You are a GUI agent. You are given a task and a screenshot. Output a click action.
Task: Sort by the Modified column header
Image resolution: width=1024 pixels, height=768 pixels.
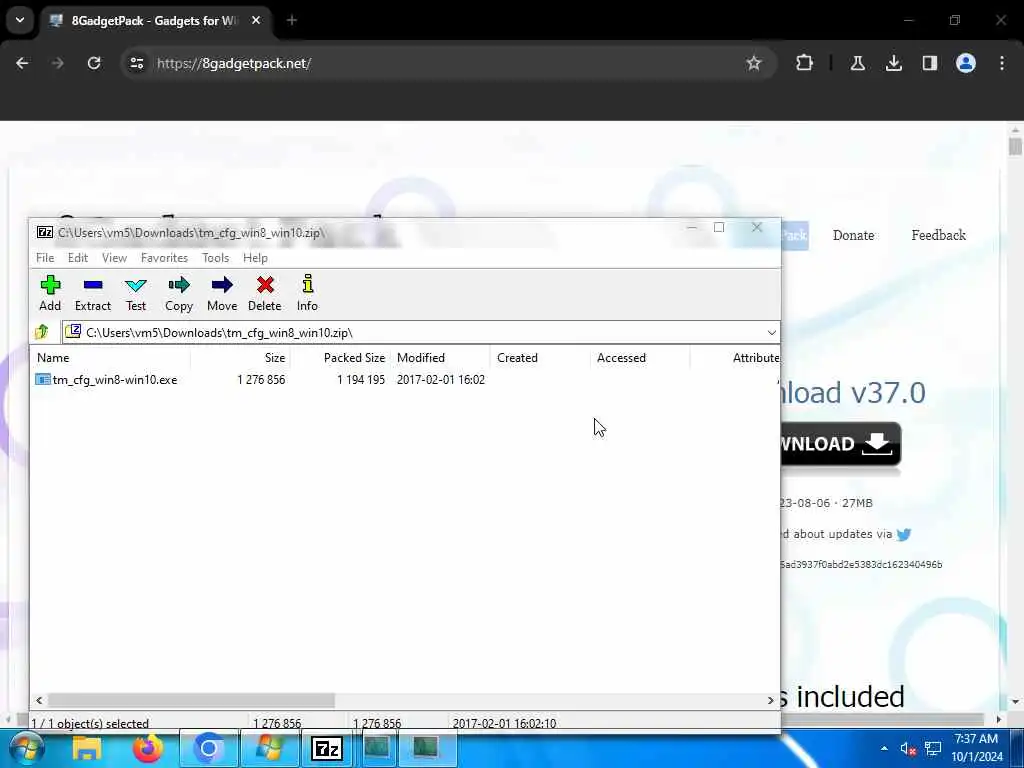(x=440, y=358)
